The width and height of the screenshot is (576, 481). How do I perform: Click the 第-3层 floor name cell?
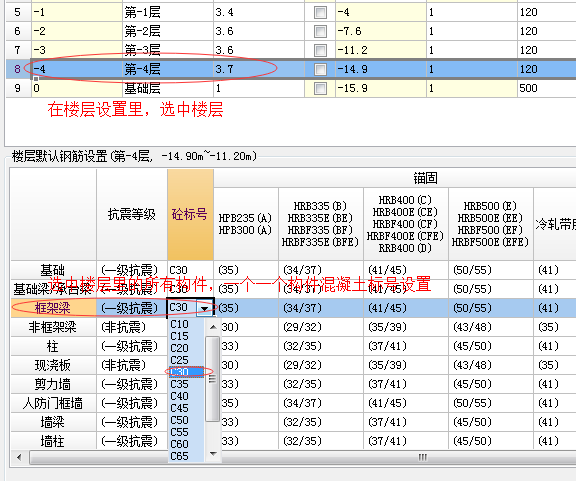coord(168,50)
